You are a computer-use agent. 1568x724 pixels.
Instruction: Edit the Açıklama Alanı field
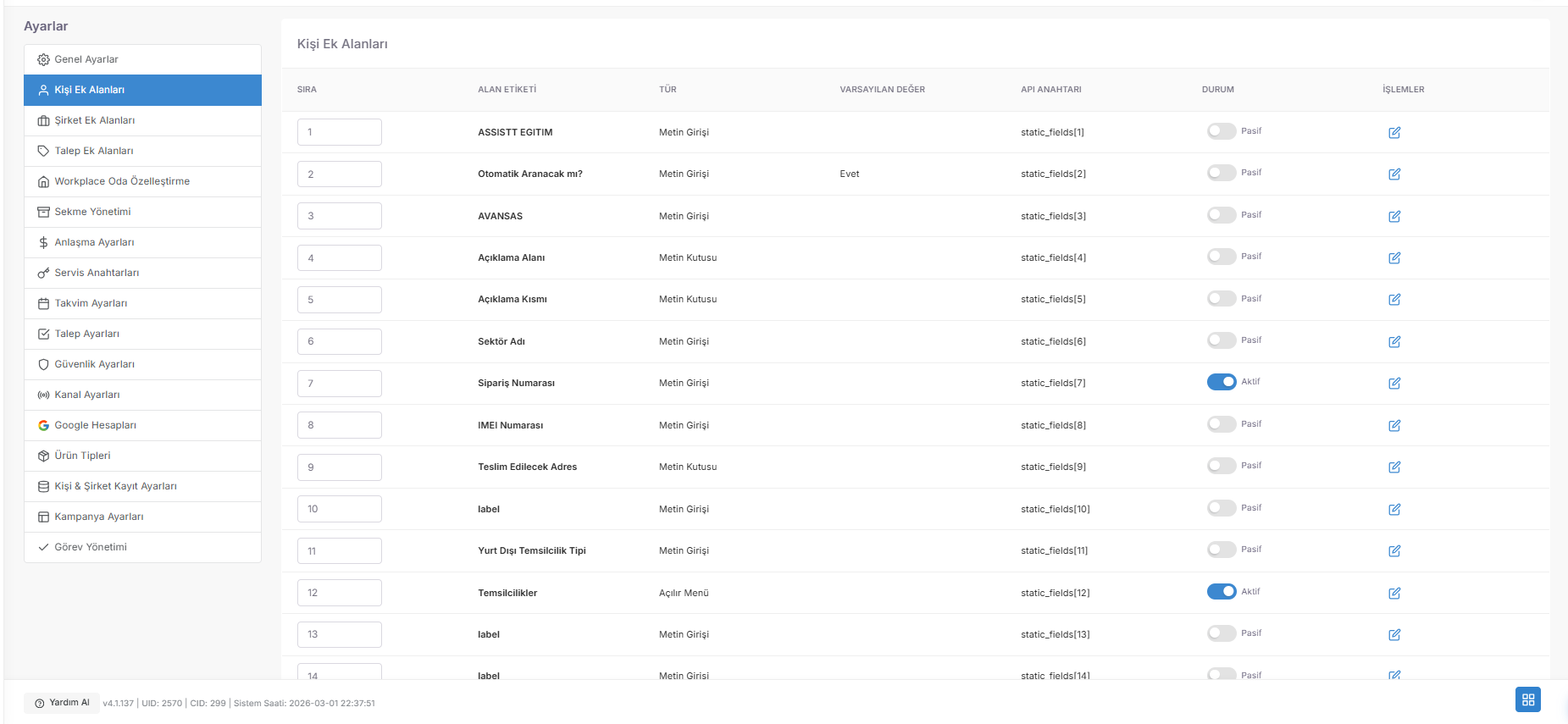tap(1394, 257)
